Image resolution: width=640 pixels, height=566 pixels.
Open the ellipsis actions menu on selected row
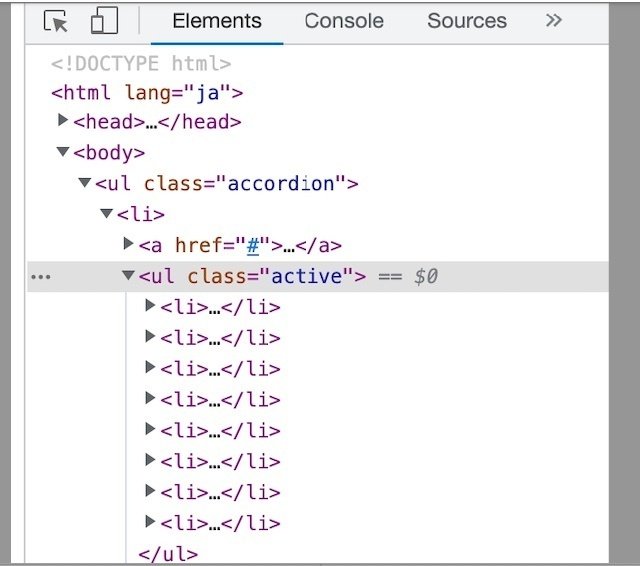(x=41, y=277)
